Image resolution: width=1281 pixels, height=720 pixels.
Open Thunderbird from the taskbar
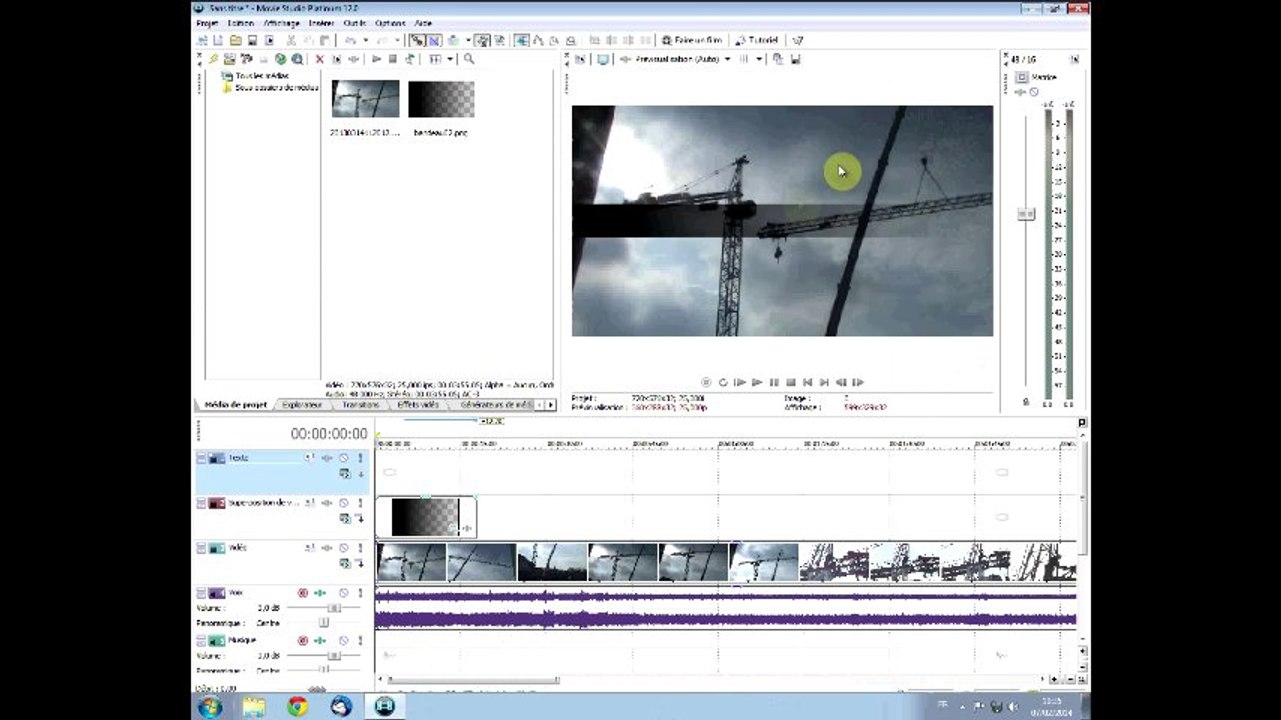click(x=341, y=707)
